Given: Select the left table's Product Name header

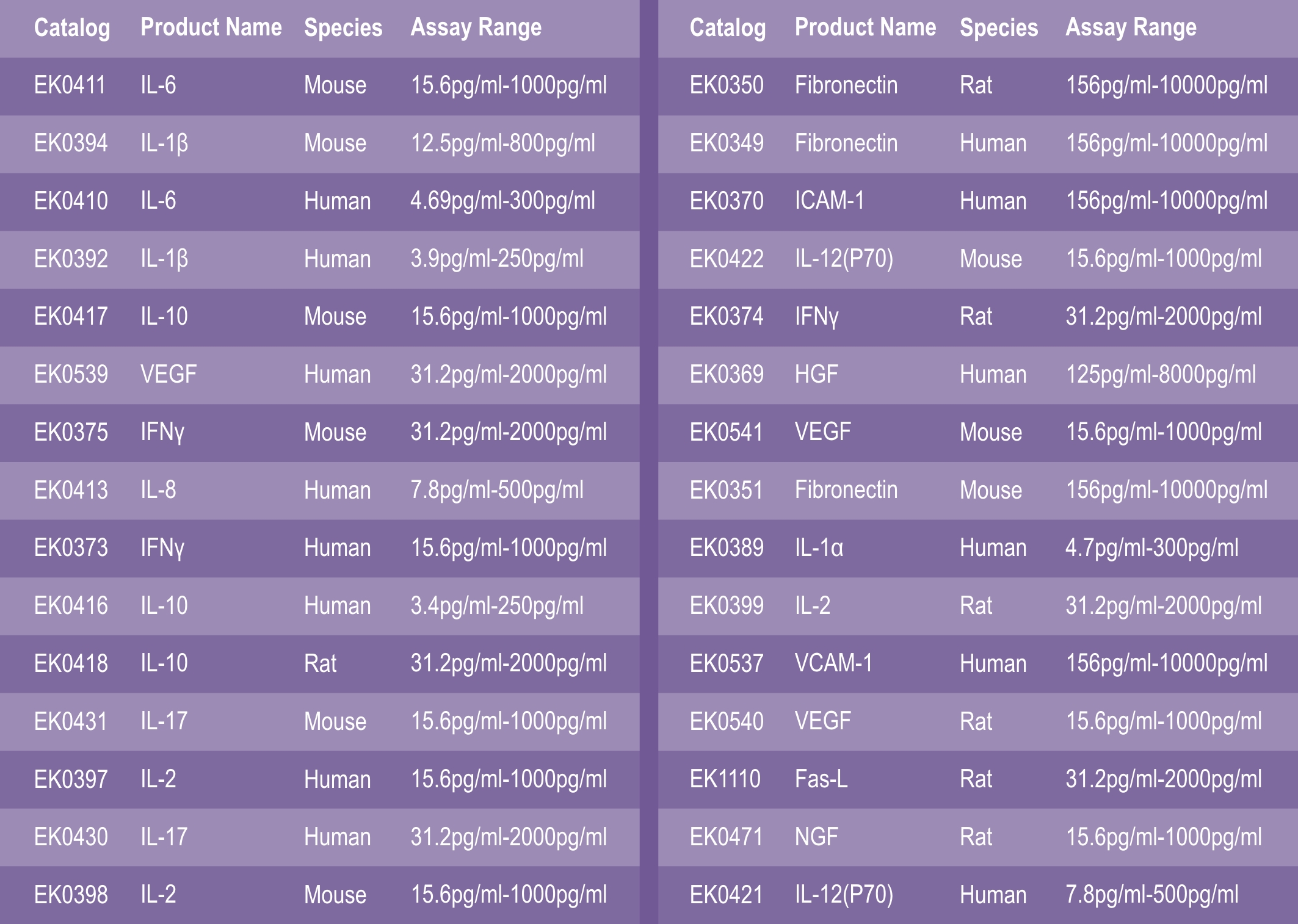Looking at the screenshot, I should (x=211, y=27).
